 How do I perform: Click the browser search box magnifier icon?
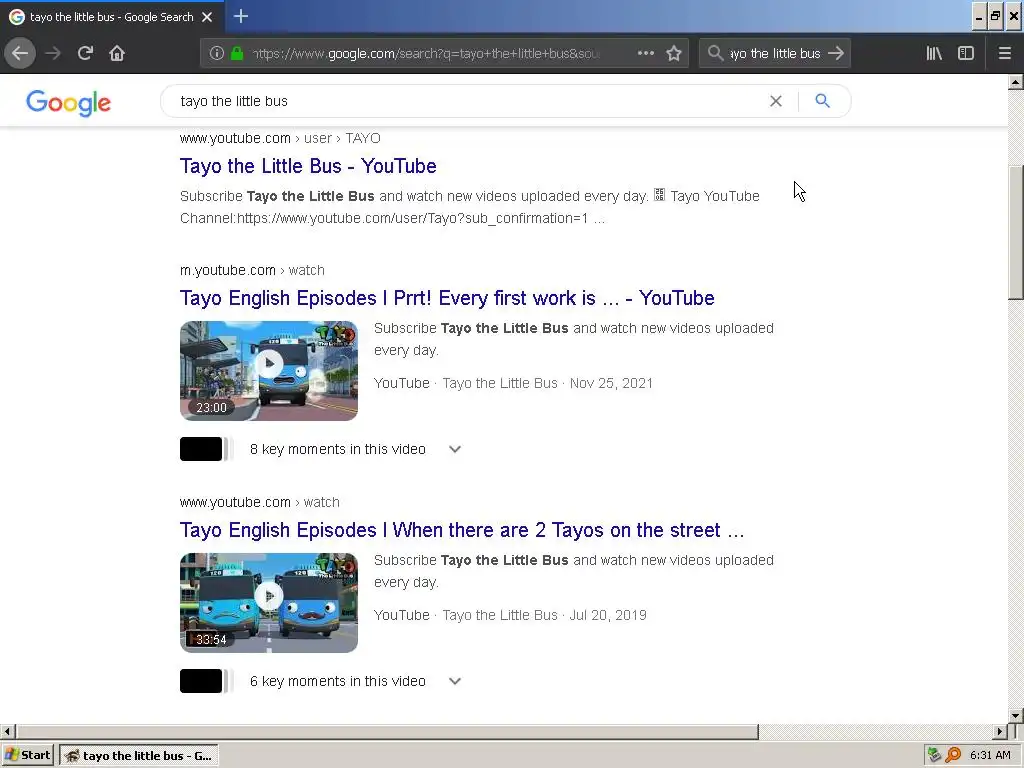[716, 53]
